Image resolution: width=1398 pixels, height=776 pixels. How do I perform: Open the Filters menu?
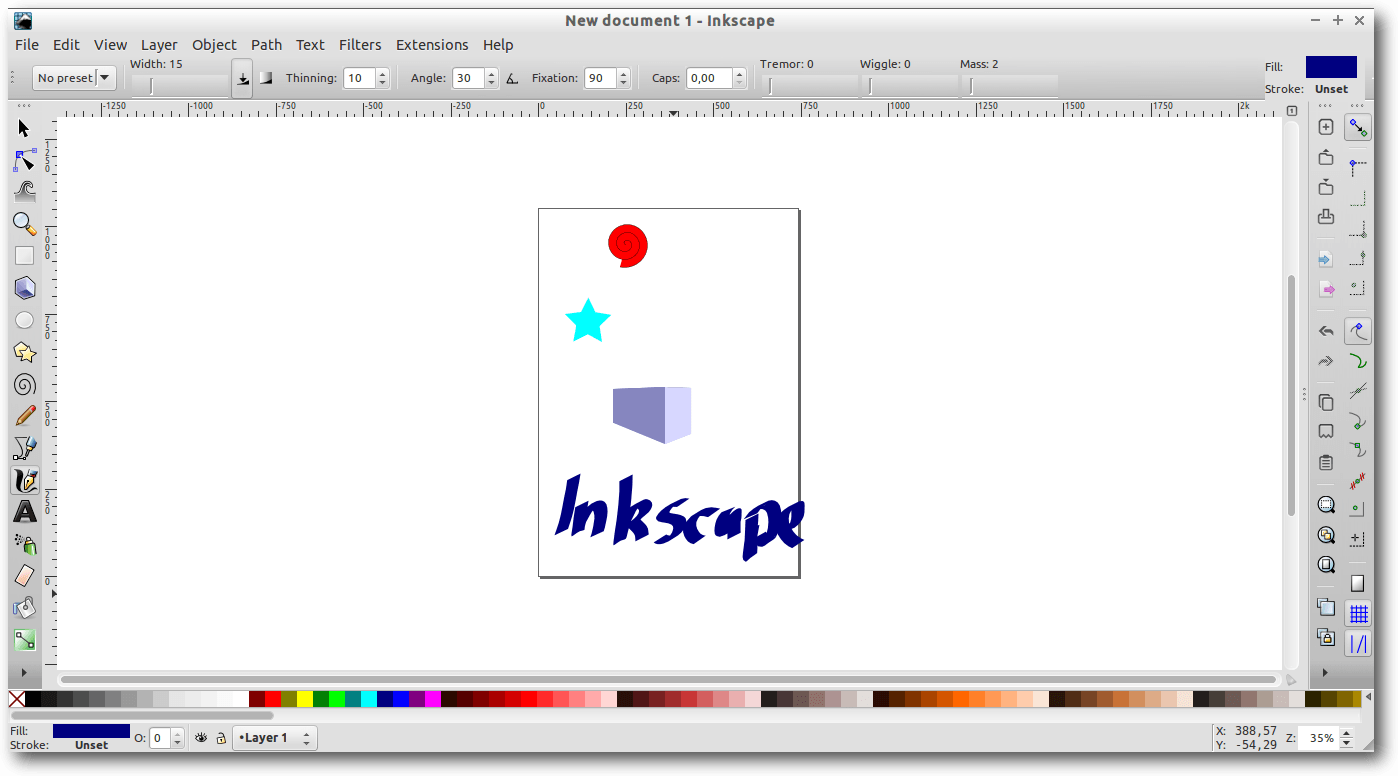360,45
